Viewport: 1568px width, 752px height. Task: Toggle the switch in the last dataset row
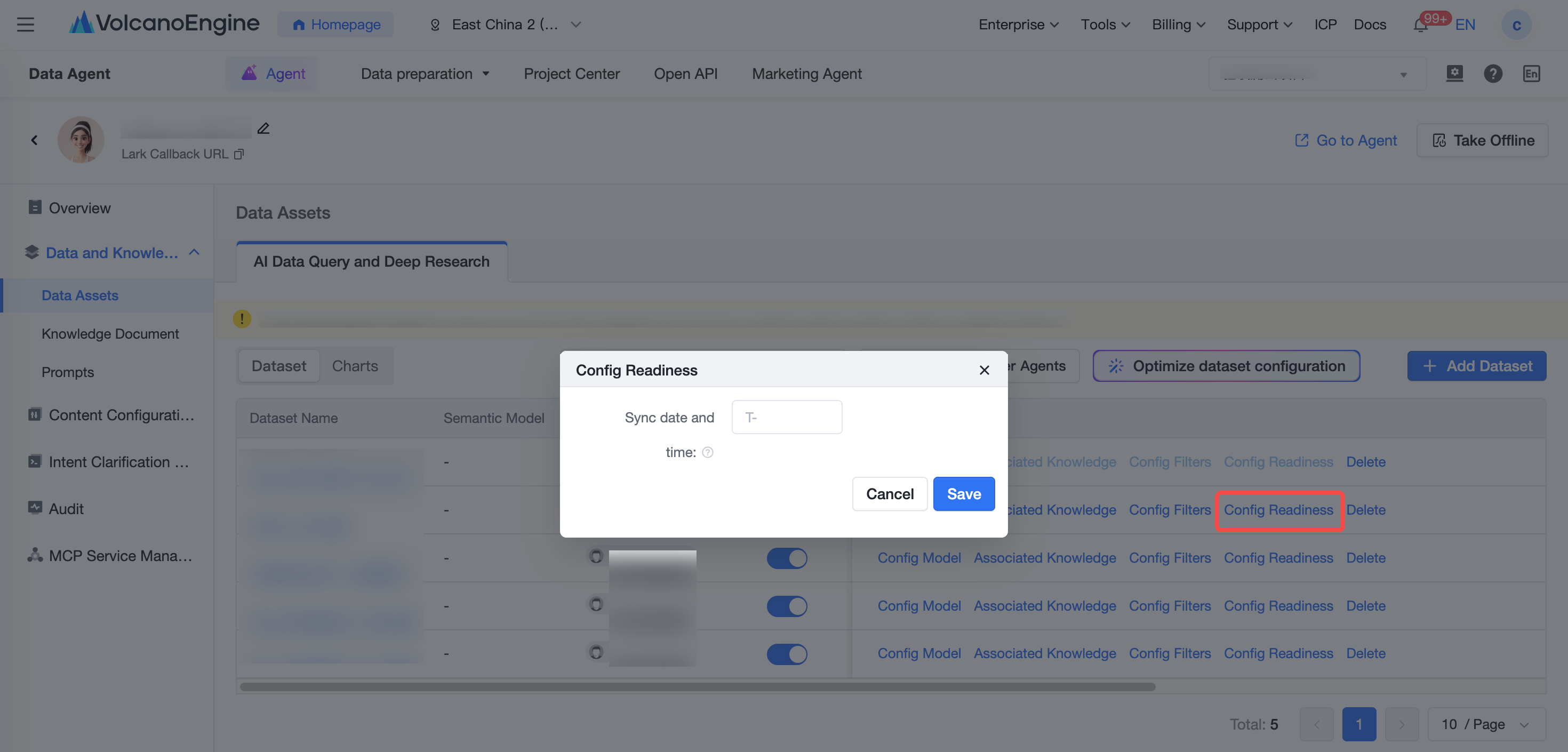(x=787, y=653)
